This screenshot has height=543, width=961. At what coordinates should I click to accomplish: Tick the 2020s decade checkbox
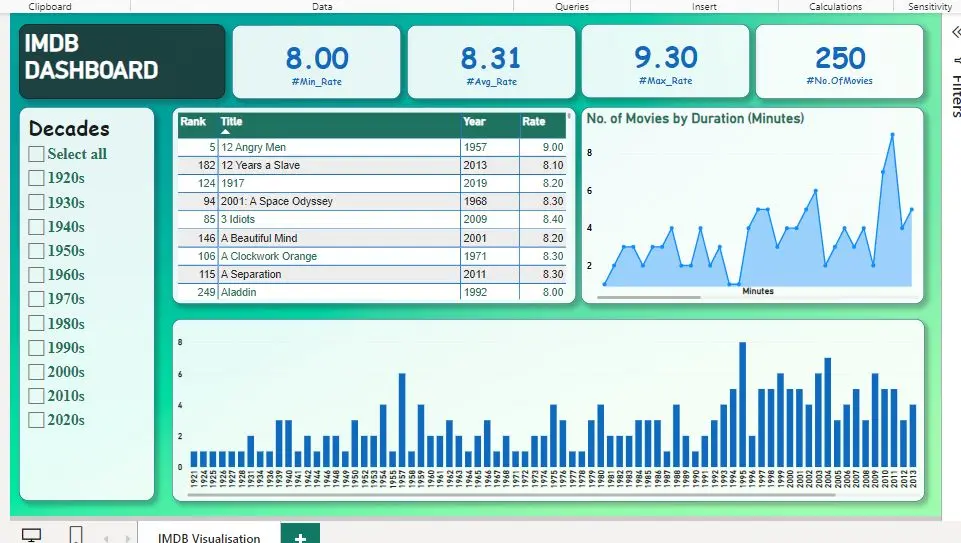(x=36, y=420)
